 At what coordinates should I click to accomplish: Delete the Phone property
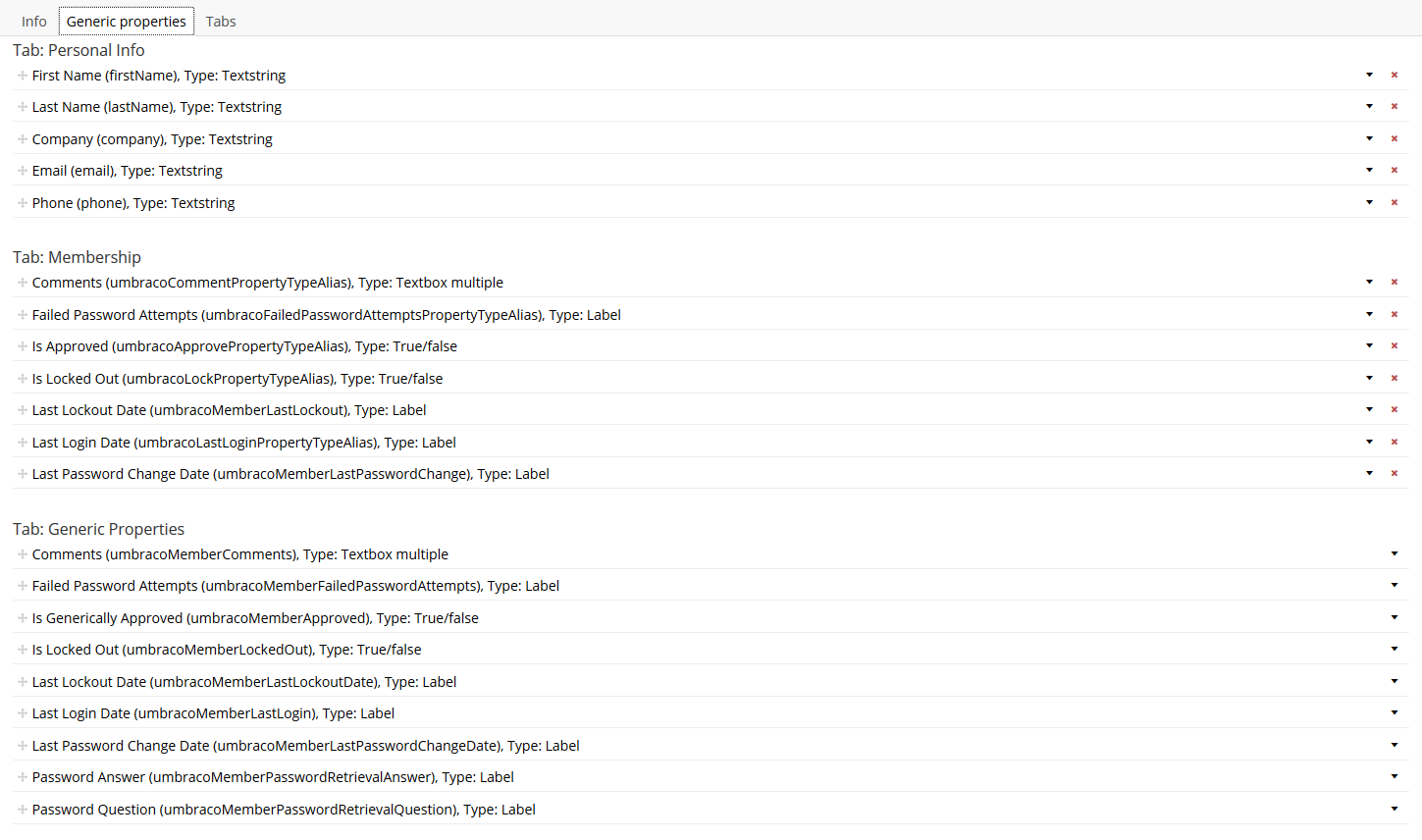[1394, 202]
